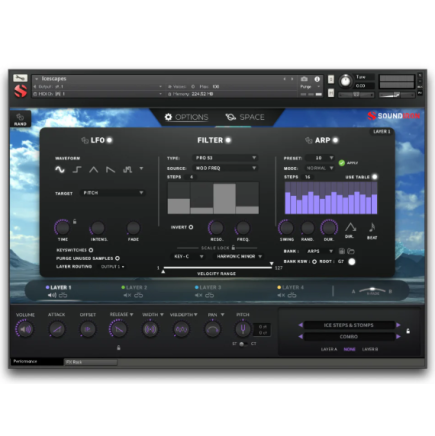Open the filter SOURCE dropdown
The width and height of the screenshot is (435, 436).
(x=225, y=168)
